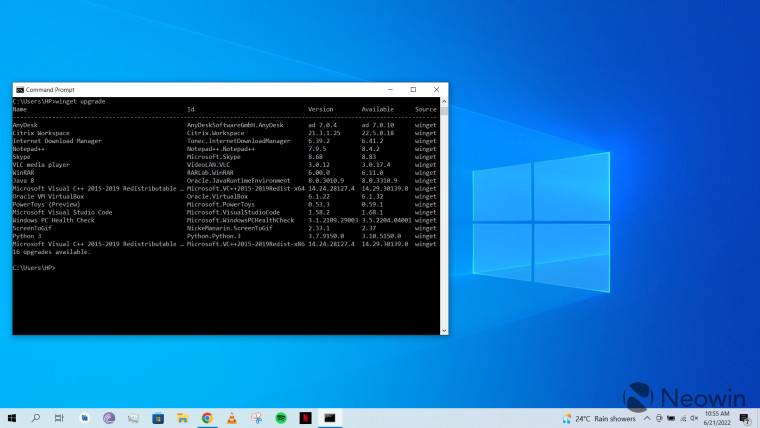Click the Command Prompt scrollbar up arrow
This screenshot has width=760, height=428.
coord(443,100)
